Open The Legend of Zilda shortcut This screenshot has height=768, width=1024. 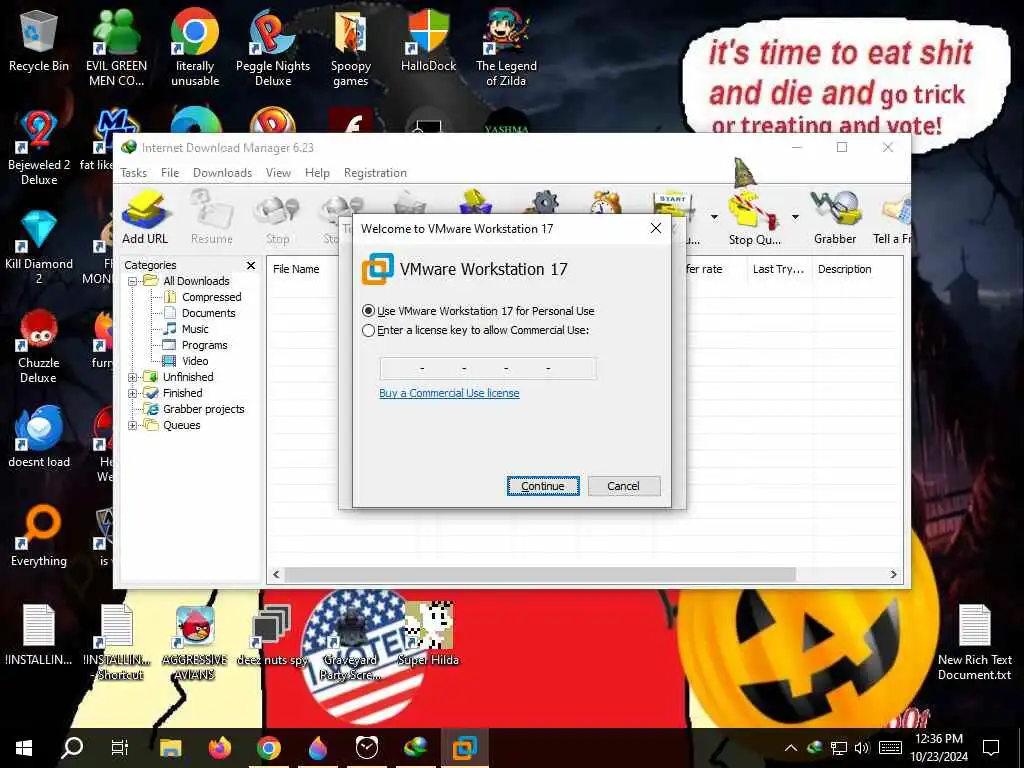506,47
